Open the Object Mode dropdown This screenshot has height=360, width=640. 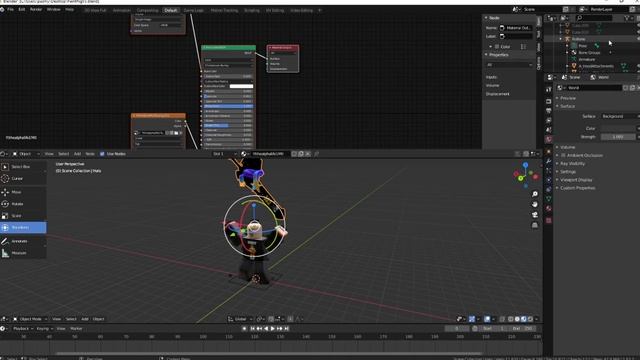tap(30, 319)
